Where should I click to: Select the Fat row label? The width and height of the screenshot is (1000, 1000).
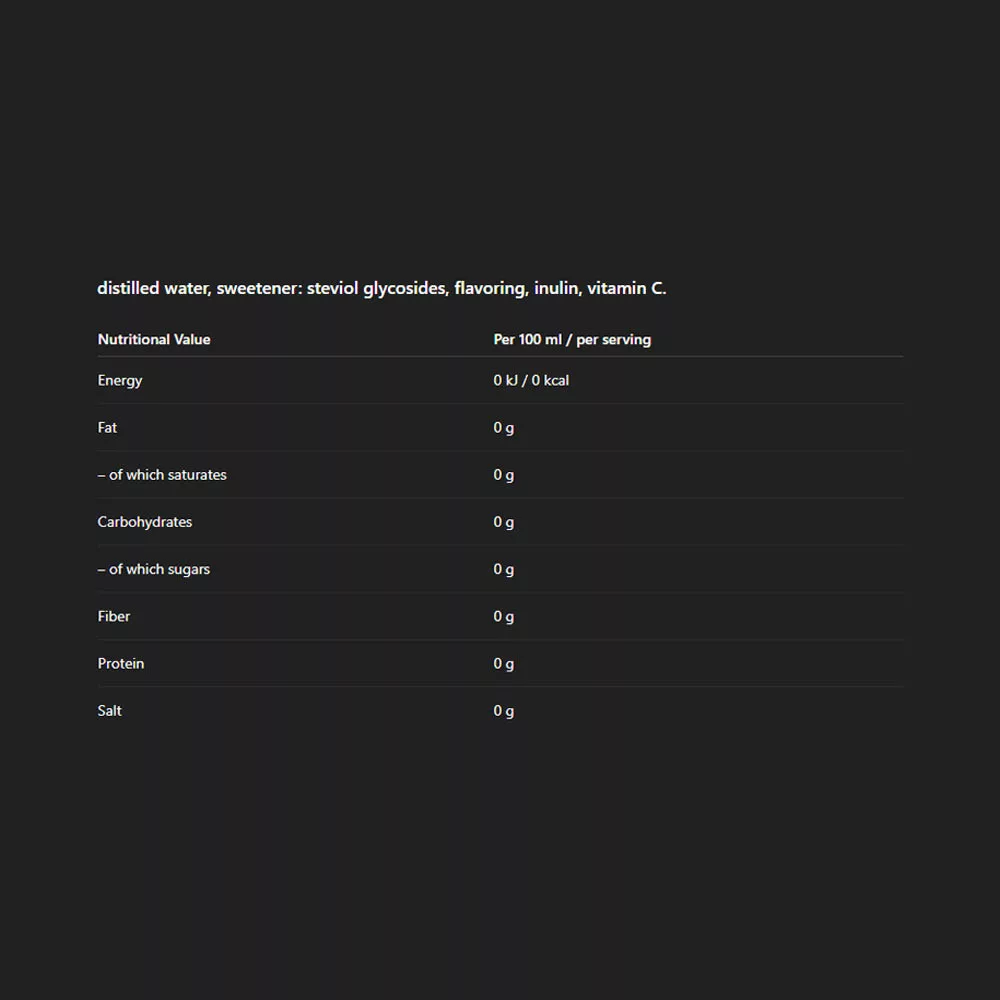click(x=107, y=428)
